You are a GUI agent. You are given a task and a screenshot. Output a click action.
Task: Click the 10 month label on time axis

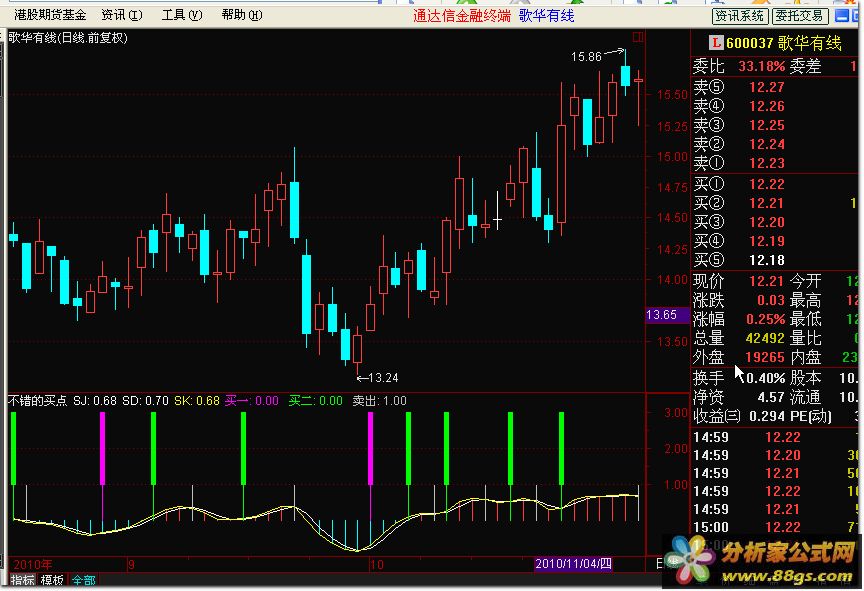(376, 565)
